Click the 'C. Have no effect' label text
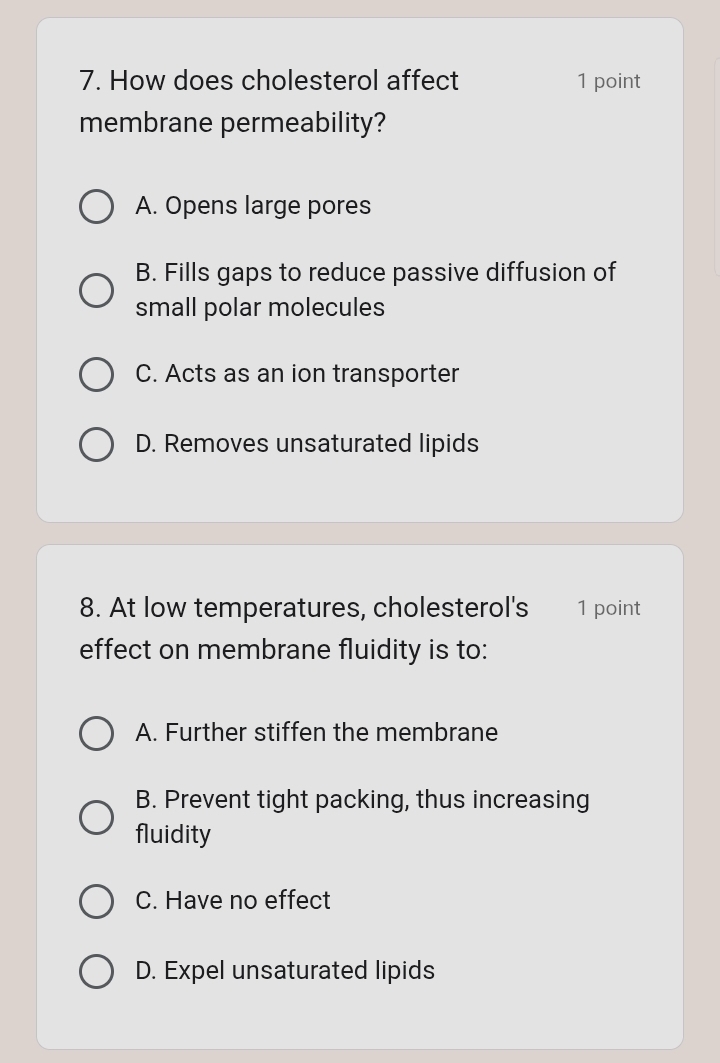Screen dimensions: 720x1063 point(233,901)
